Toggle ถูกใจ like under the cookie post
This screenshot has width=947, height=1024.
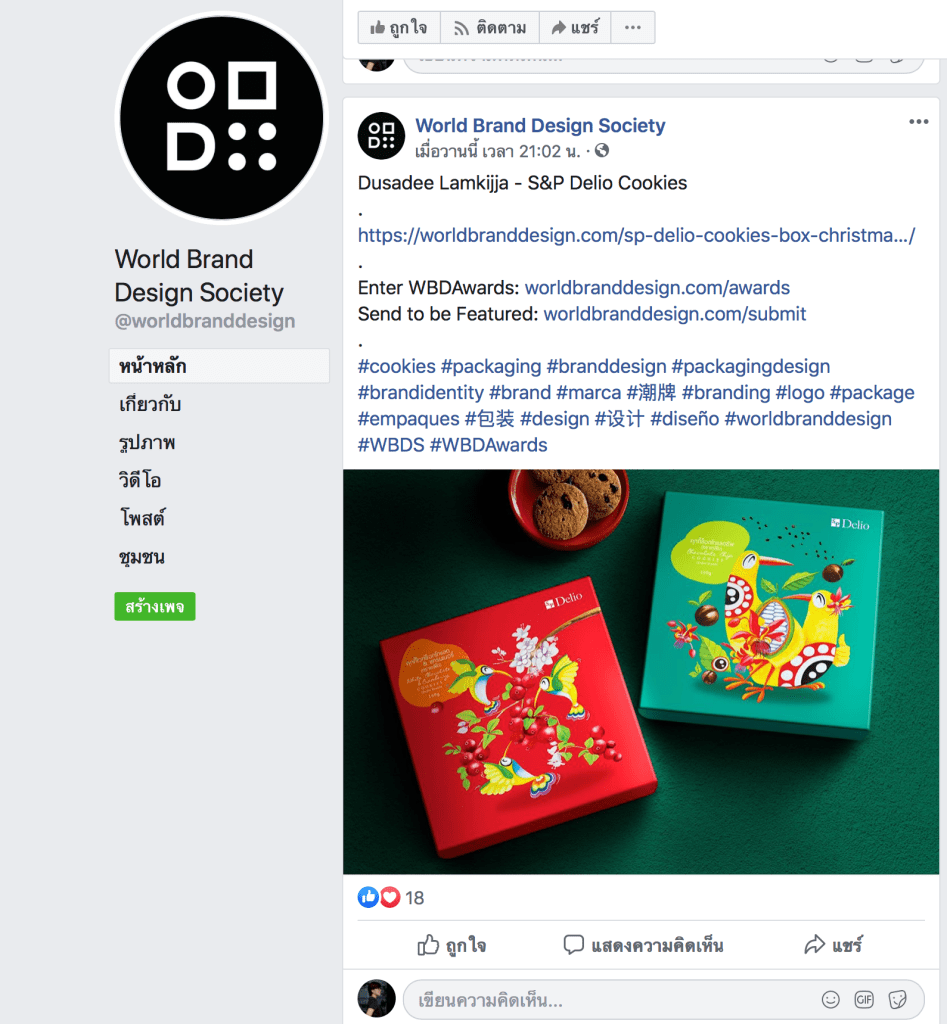[x=451, y=945]
